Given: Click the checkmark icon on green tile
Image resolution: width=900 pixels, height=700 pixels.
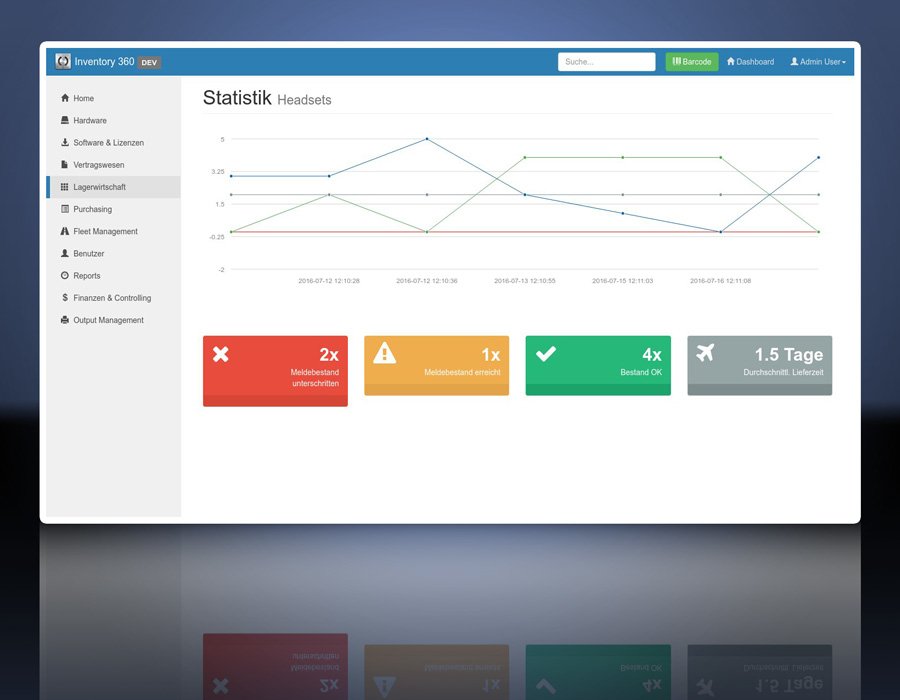Looking at the screenshot, I should coord(546,353).
